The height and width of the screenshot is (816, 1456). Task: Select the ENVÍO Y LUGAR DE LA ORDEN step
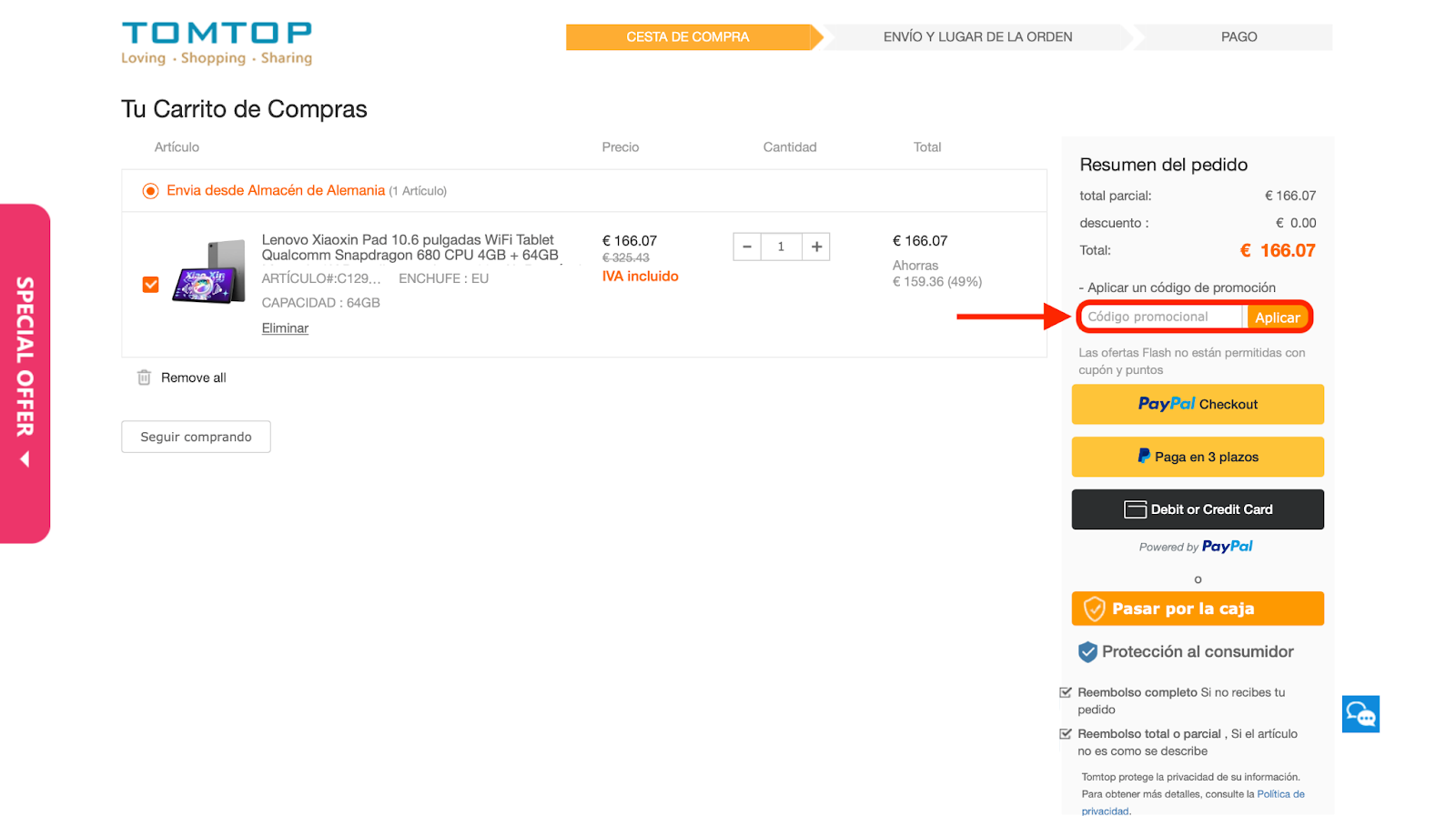click(977, 37)
